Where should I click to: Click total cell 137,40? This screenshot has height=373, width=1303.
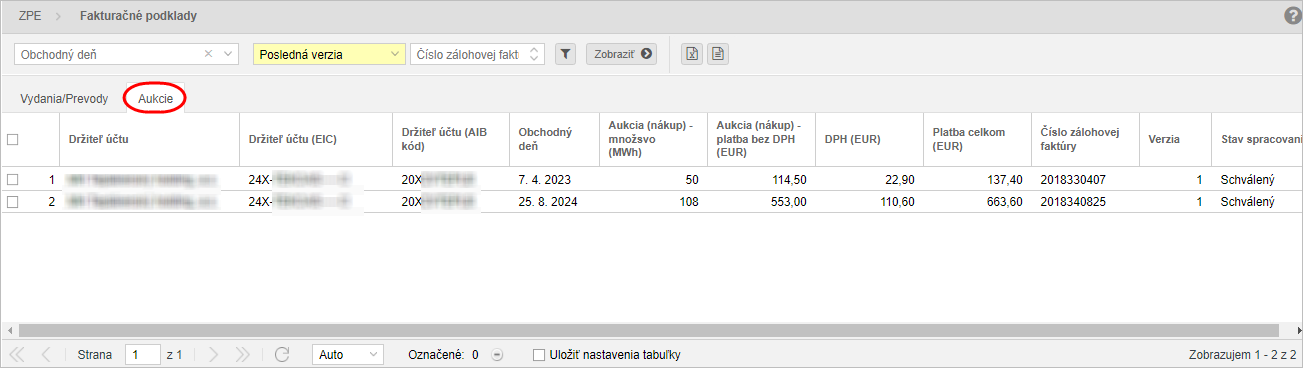tap(1005, 180)
